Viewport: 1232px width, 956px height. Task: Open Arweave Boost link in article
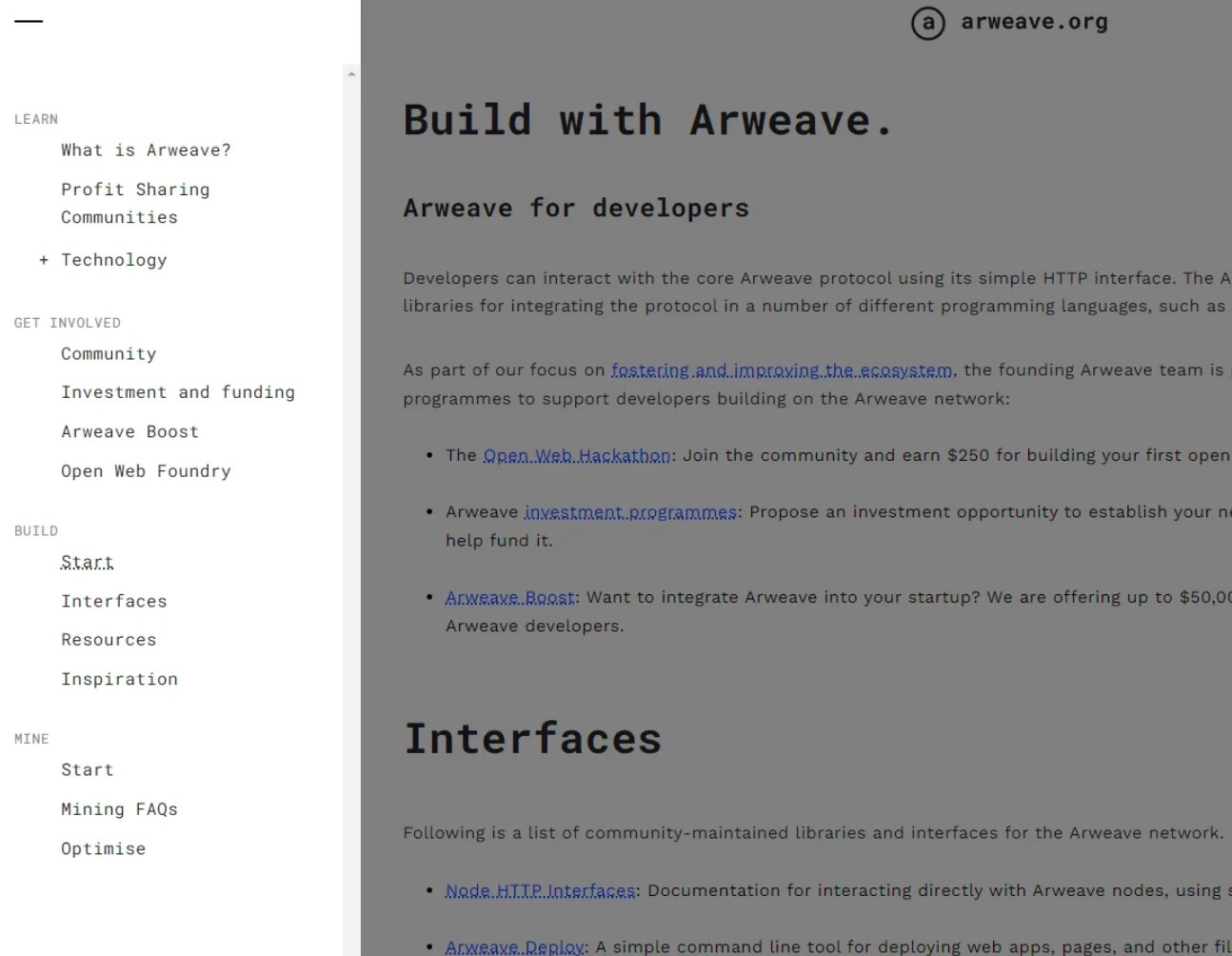click(x=510, y=598)
